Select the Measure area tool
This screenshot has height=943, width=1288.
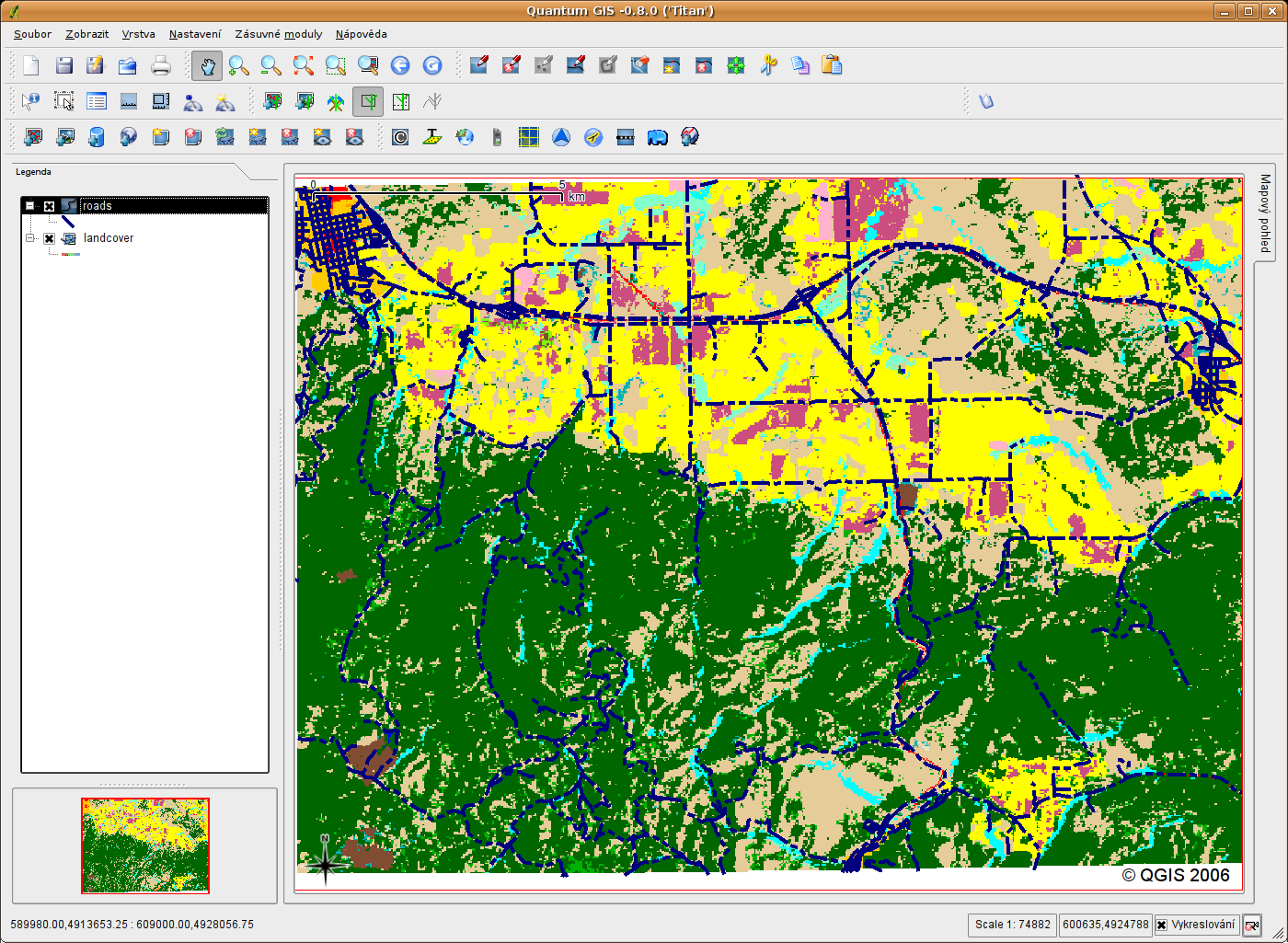pos(161,101)
